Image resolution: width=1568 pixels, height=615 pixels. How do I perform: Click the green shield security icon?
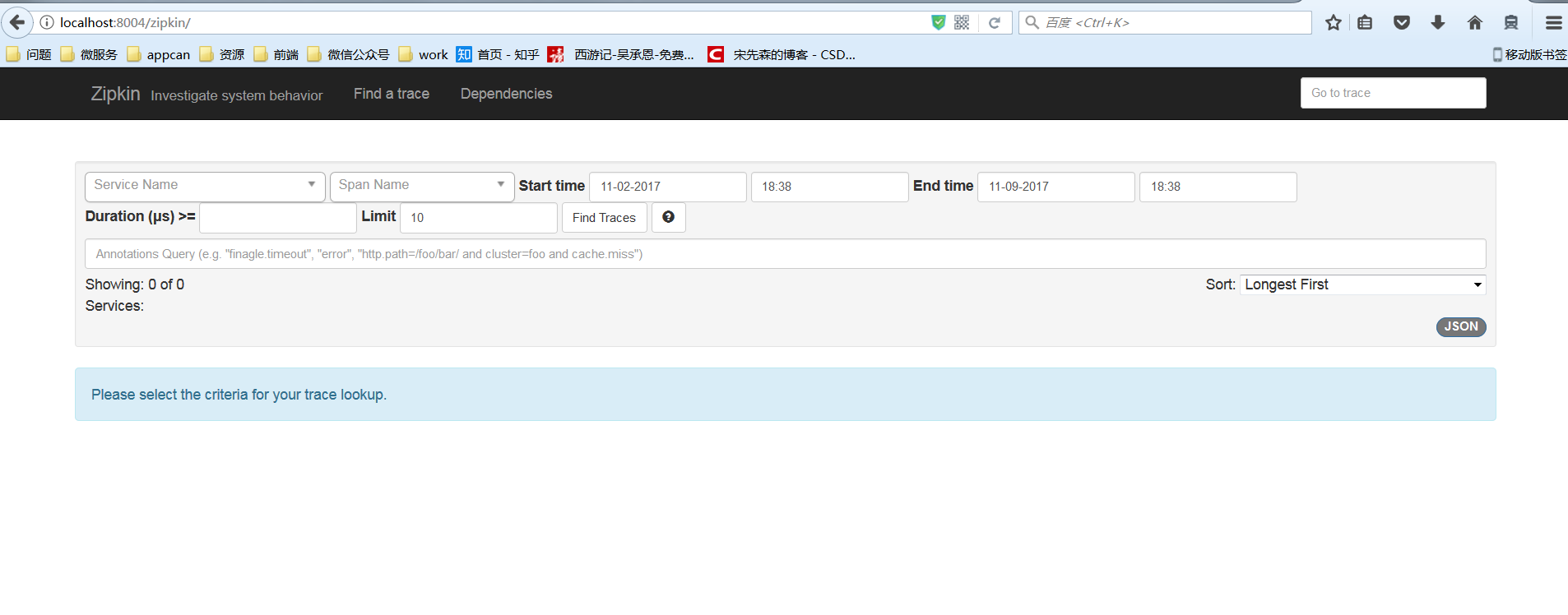[938, 22]
